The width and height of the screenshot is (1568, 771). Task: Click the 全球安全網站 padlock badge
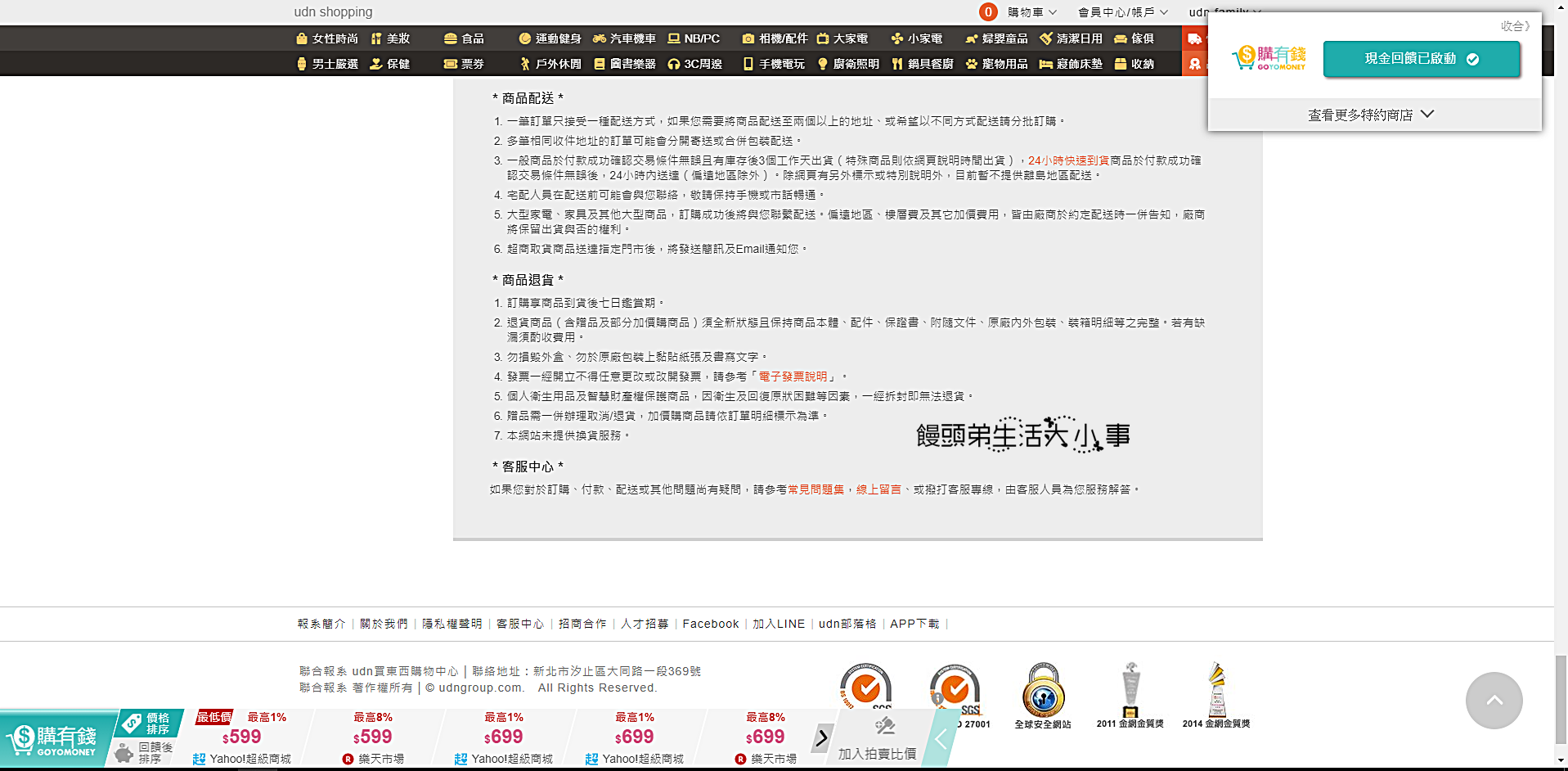point(1043,691)
